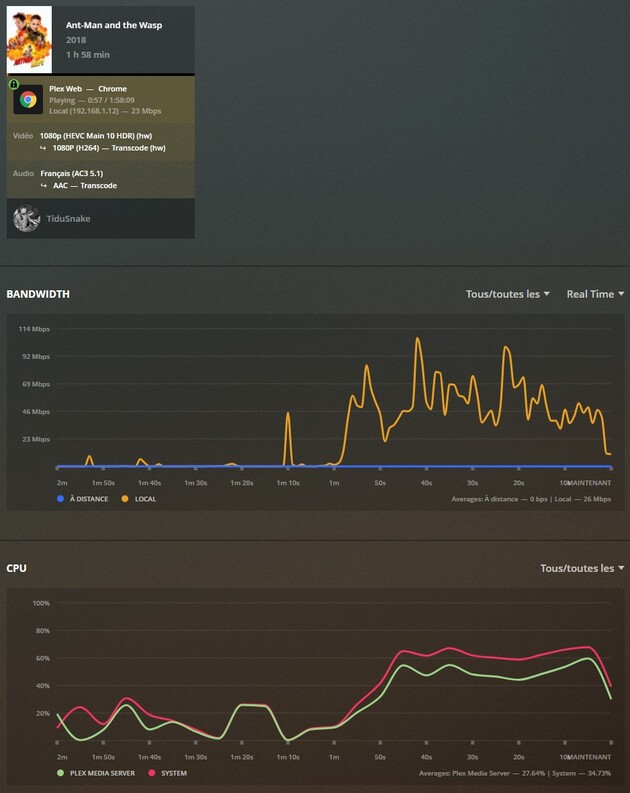Click the Chrome browser icon
Viewport: 630px width, 793px height.
[x=28, y=100]
